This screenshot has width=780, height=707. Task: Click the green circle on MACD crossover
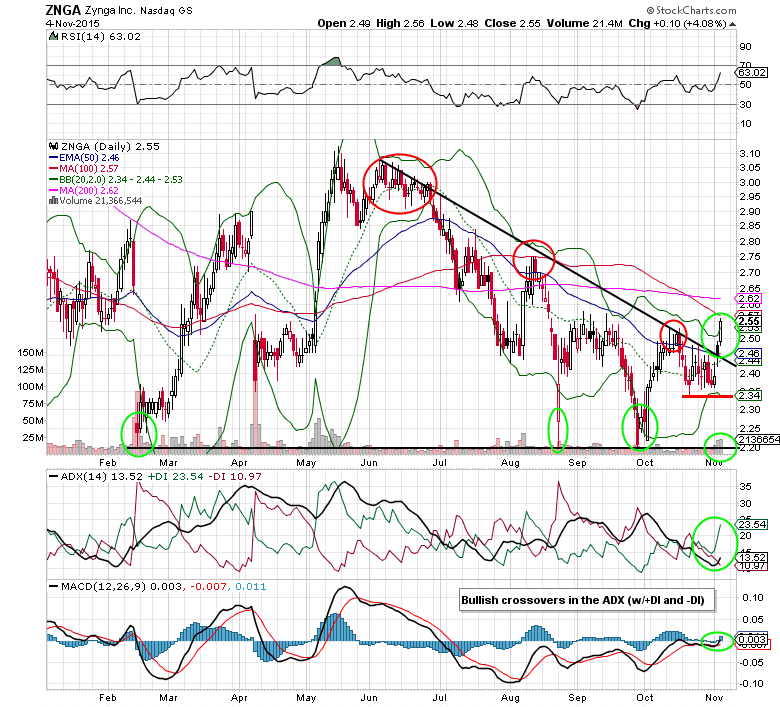717,640
